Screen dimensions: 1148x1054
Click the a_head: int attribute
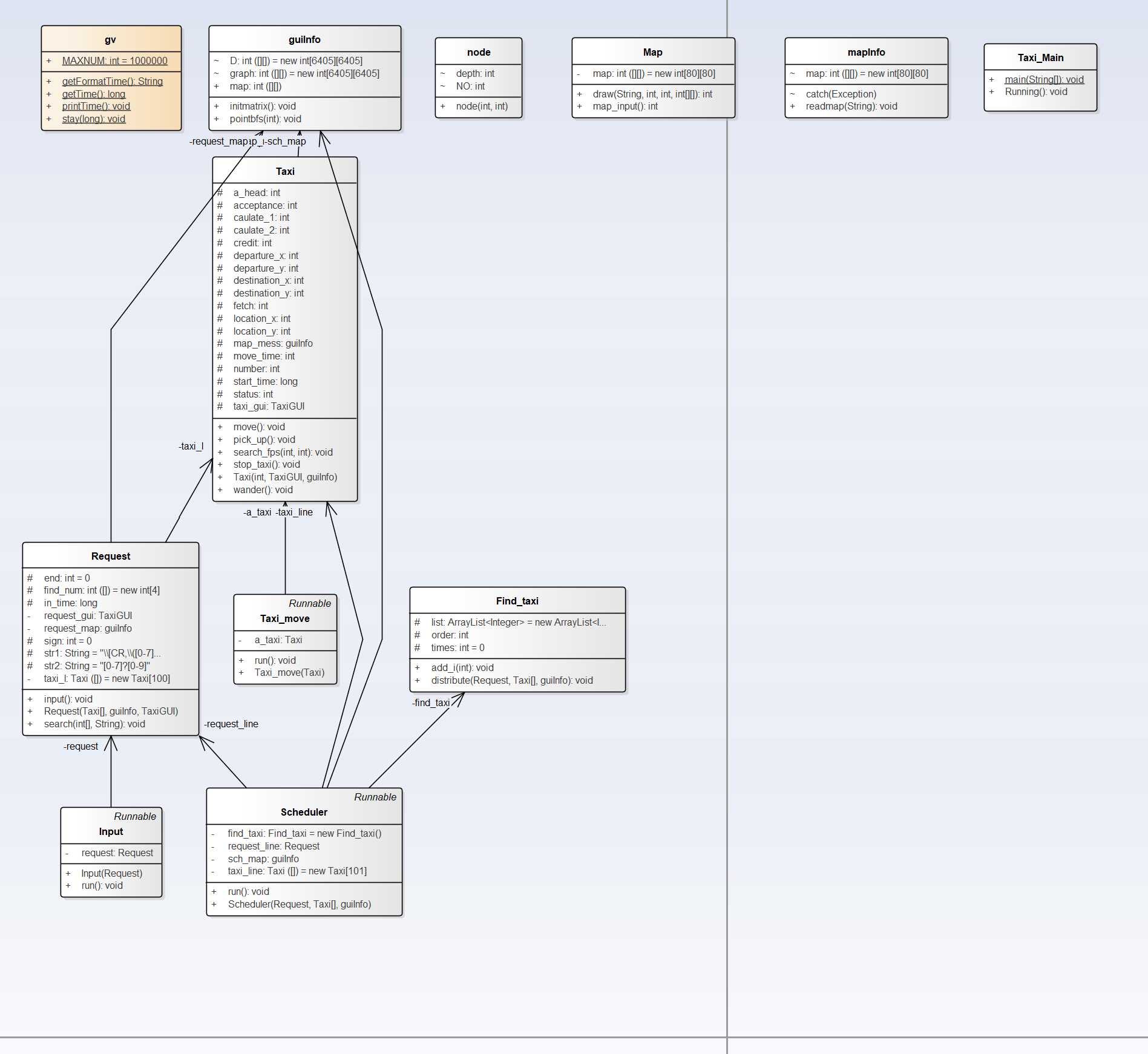pyautogui.click(x=257, y=192)
